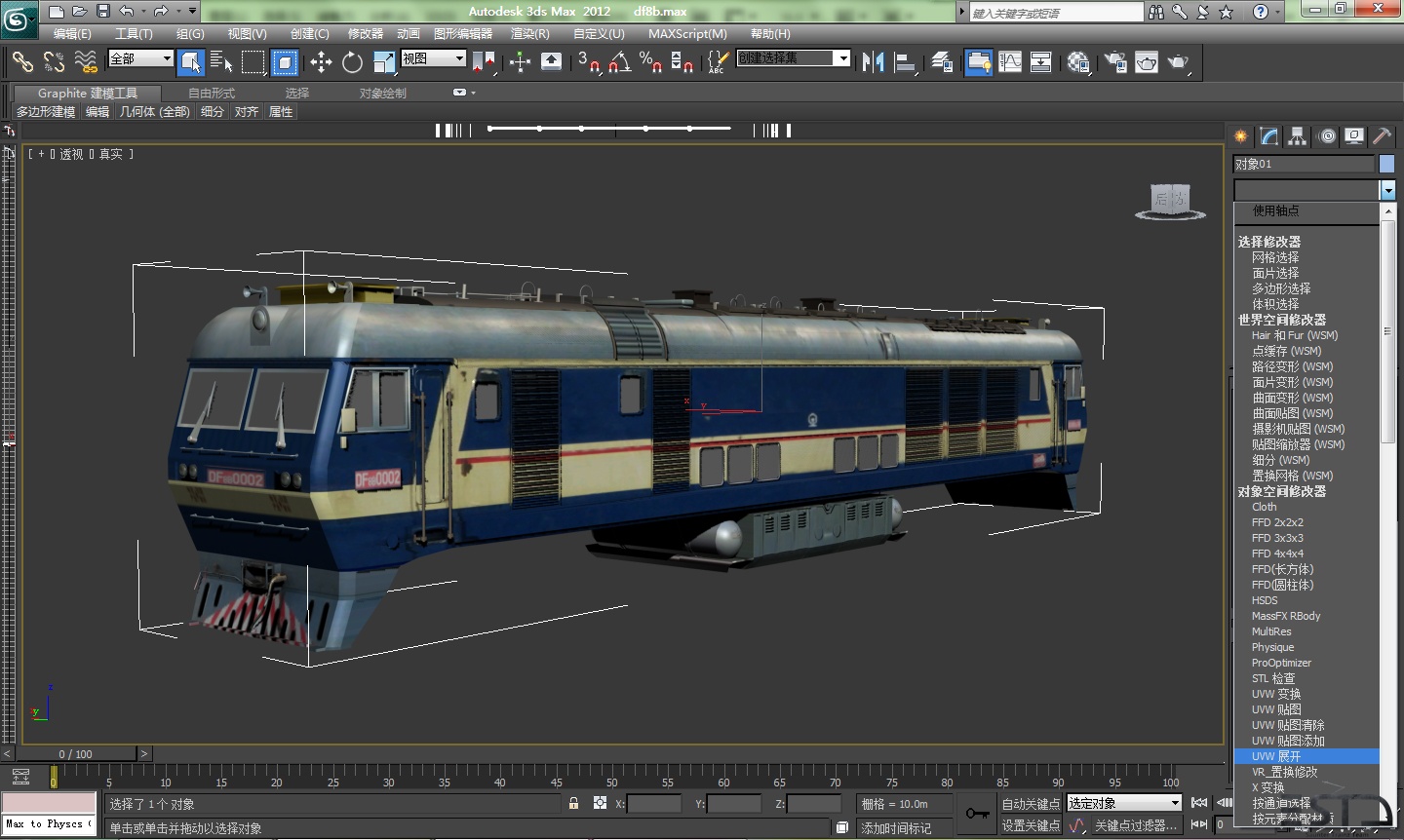Click the Select and Link tool icon
1404x840 pixels.
[x=22, y=62]
